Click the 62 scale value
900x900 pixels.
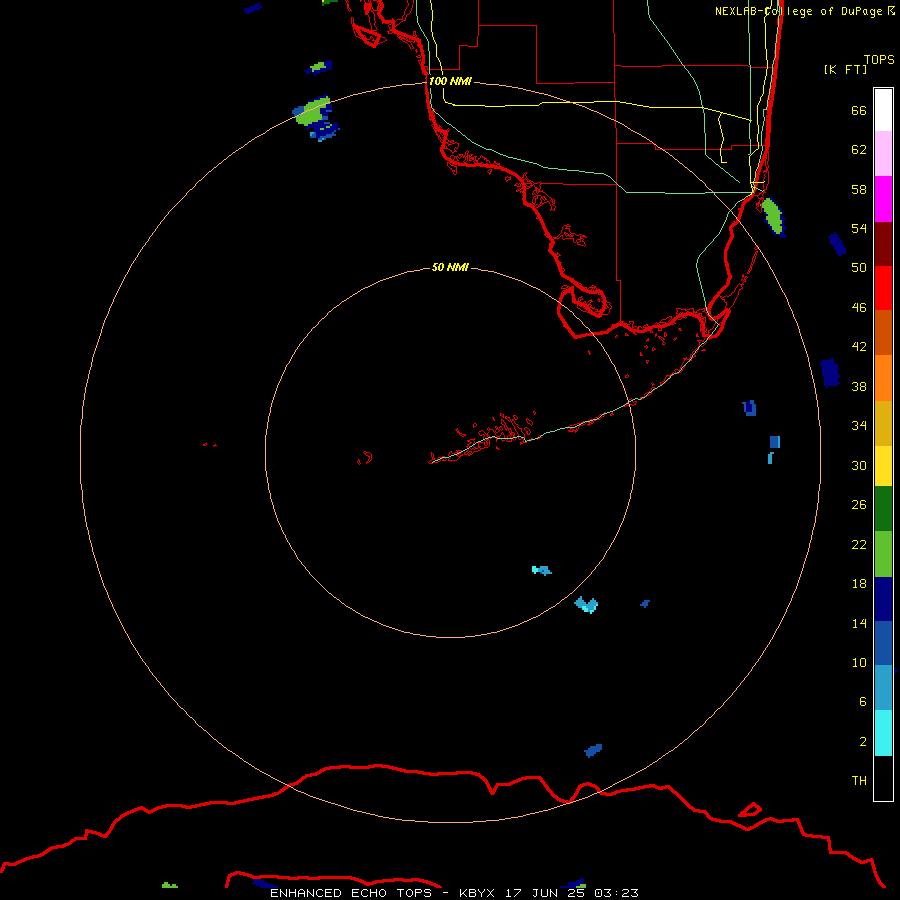click(x=859, y=149)
